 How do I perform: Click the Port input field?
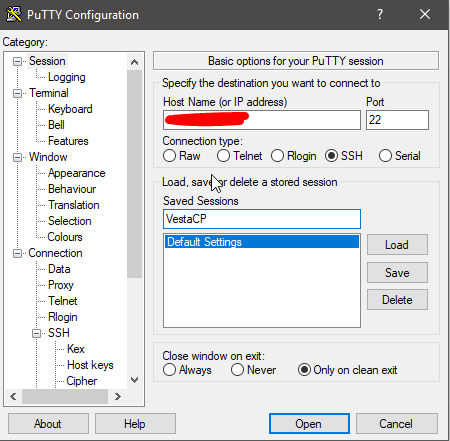point(397,120)
